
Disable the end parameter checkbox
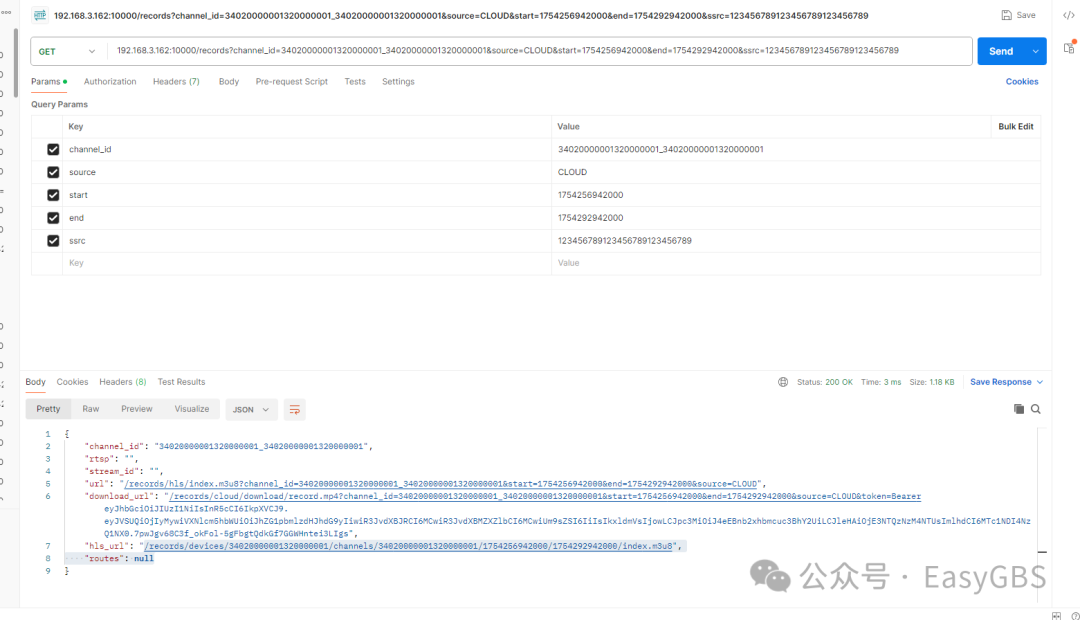pos(53,218)
